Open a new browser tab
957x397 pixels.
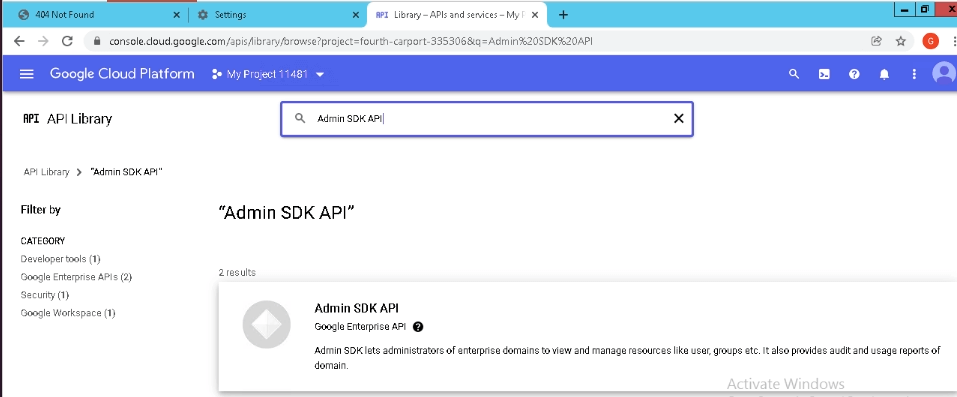pyautogui.click(x=563, y=15)
